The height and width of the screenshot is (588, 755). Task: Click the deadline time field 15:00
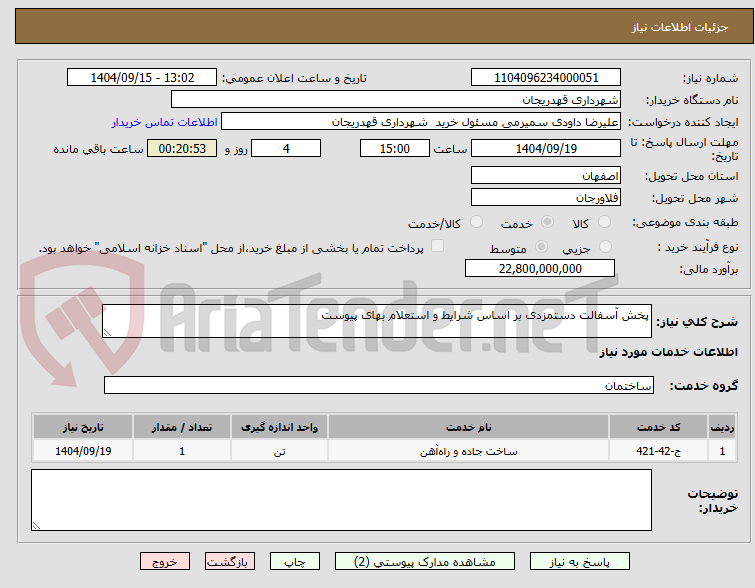pos(394,148)
